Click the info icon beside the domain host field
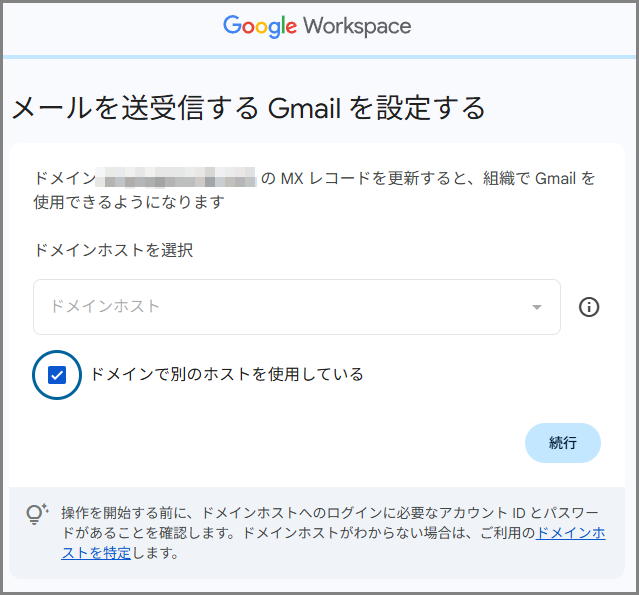 pos(589,307)
